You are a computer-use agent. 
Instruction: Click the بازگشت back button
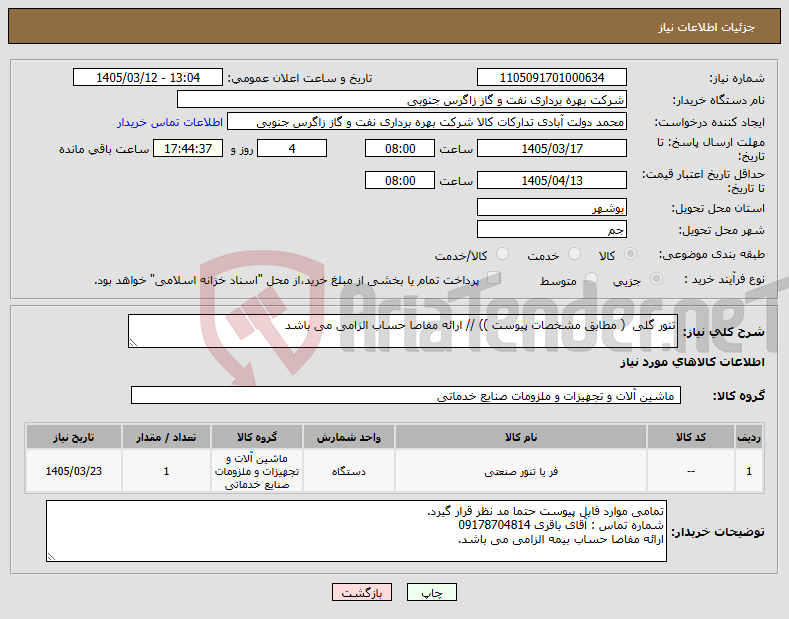[362, 592]
